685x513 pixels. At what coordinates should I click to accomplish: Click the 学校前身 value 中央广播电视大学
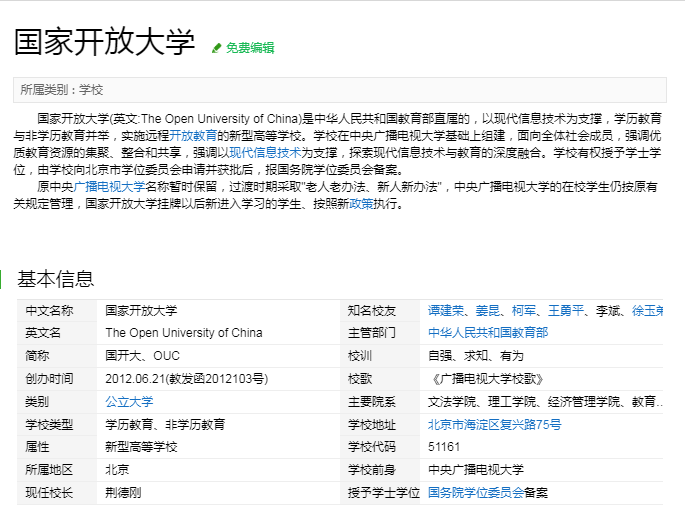(476, 470)
